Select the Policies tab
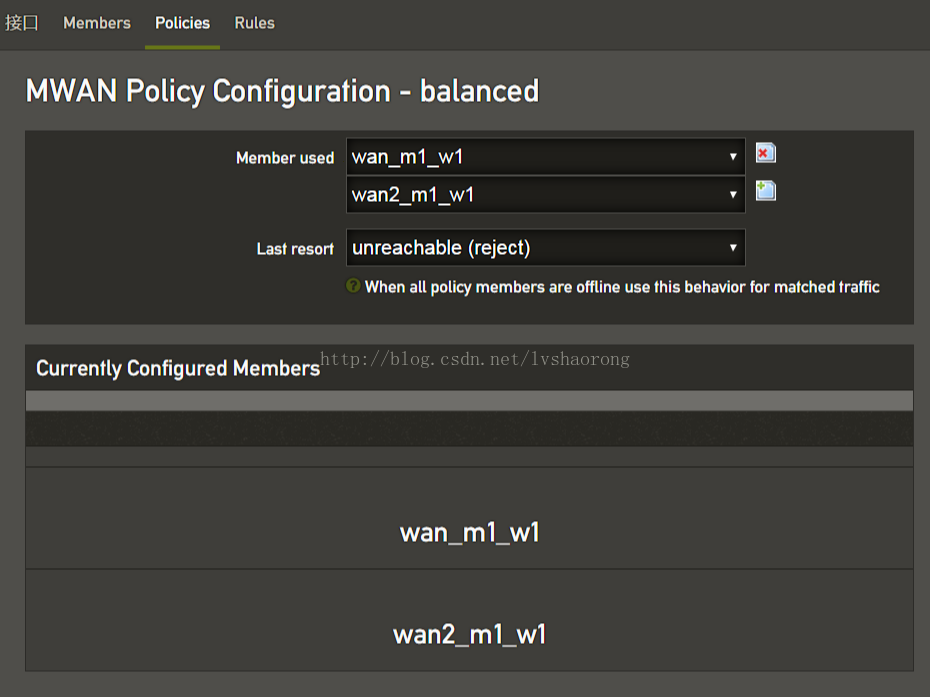 pyautogui.click(x=182, y=23)
